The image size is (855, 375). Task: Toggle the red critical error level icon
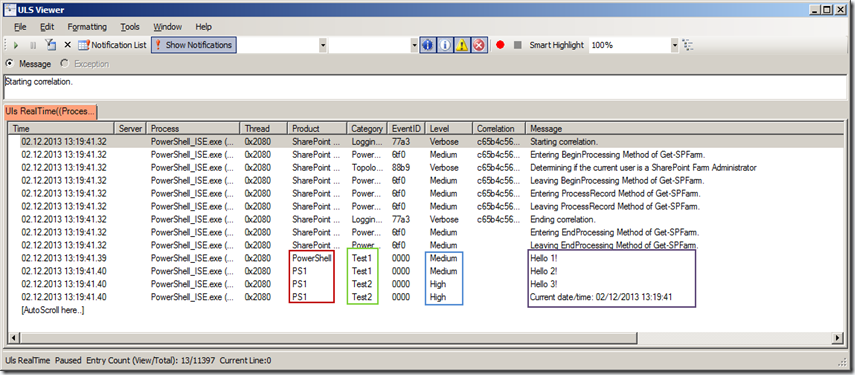pyautogui.click(x=478, y=45)
